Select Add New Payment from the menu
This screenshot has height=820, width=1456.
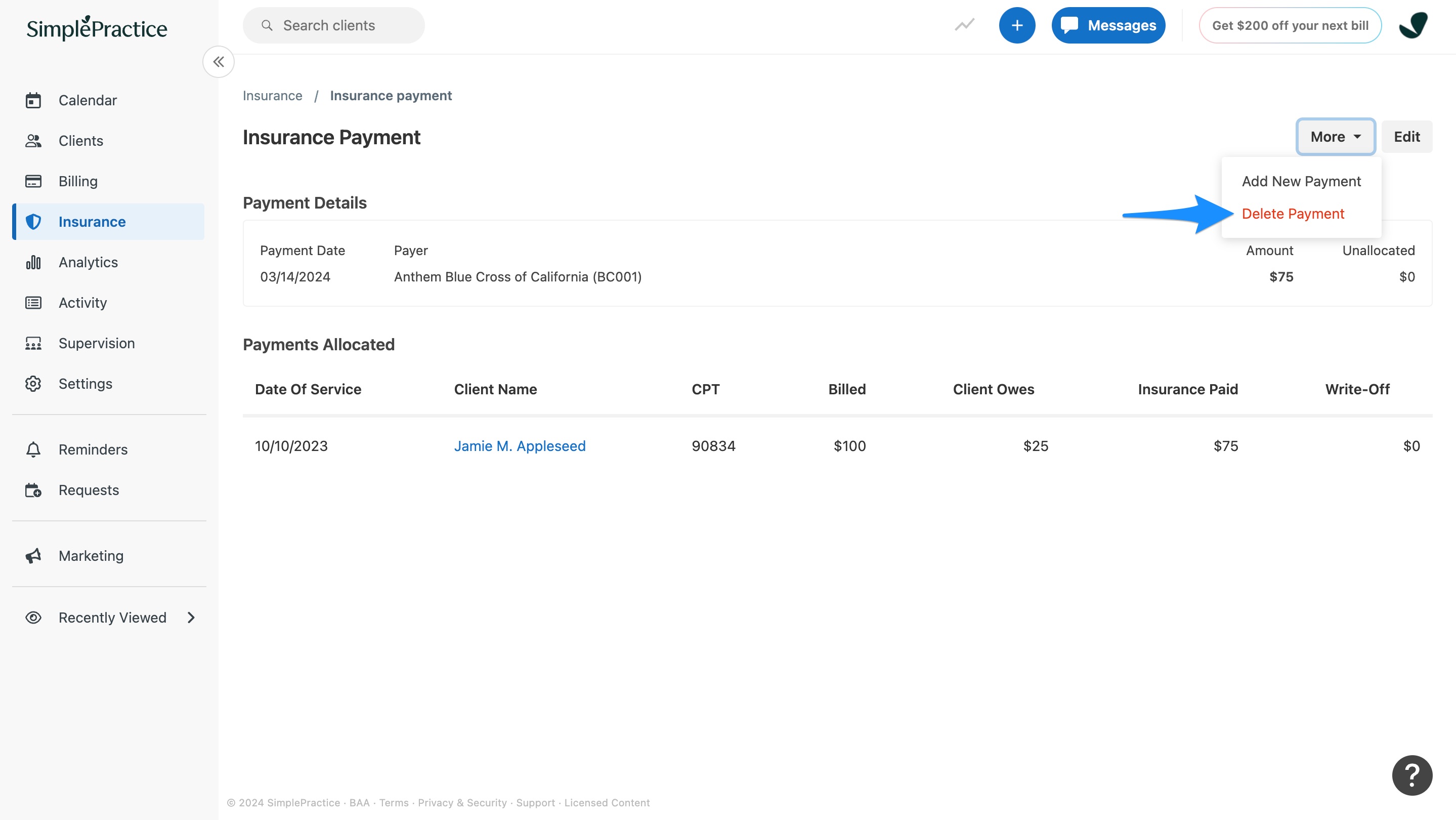pos(1301,182)
